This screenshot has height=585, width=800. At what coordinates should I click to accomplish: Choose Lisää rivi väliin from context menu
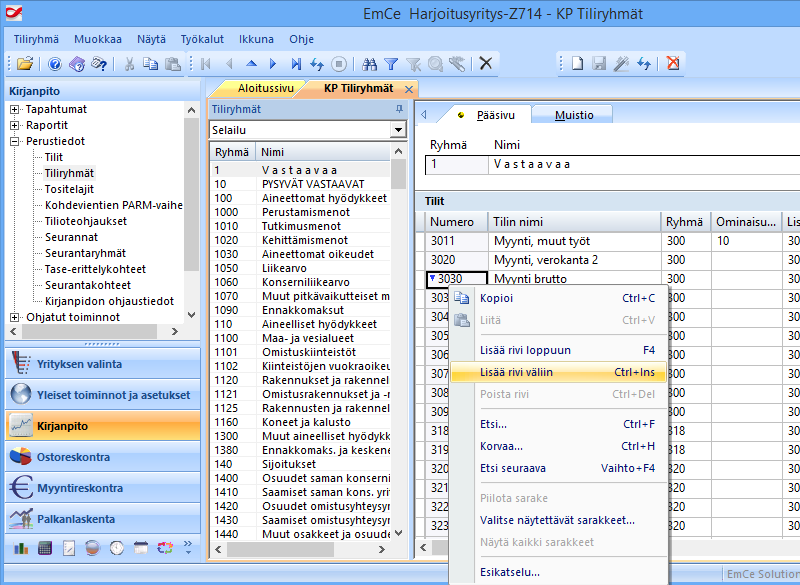pos(559,372)
